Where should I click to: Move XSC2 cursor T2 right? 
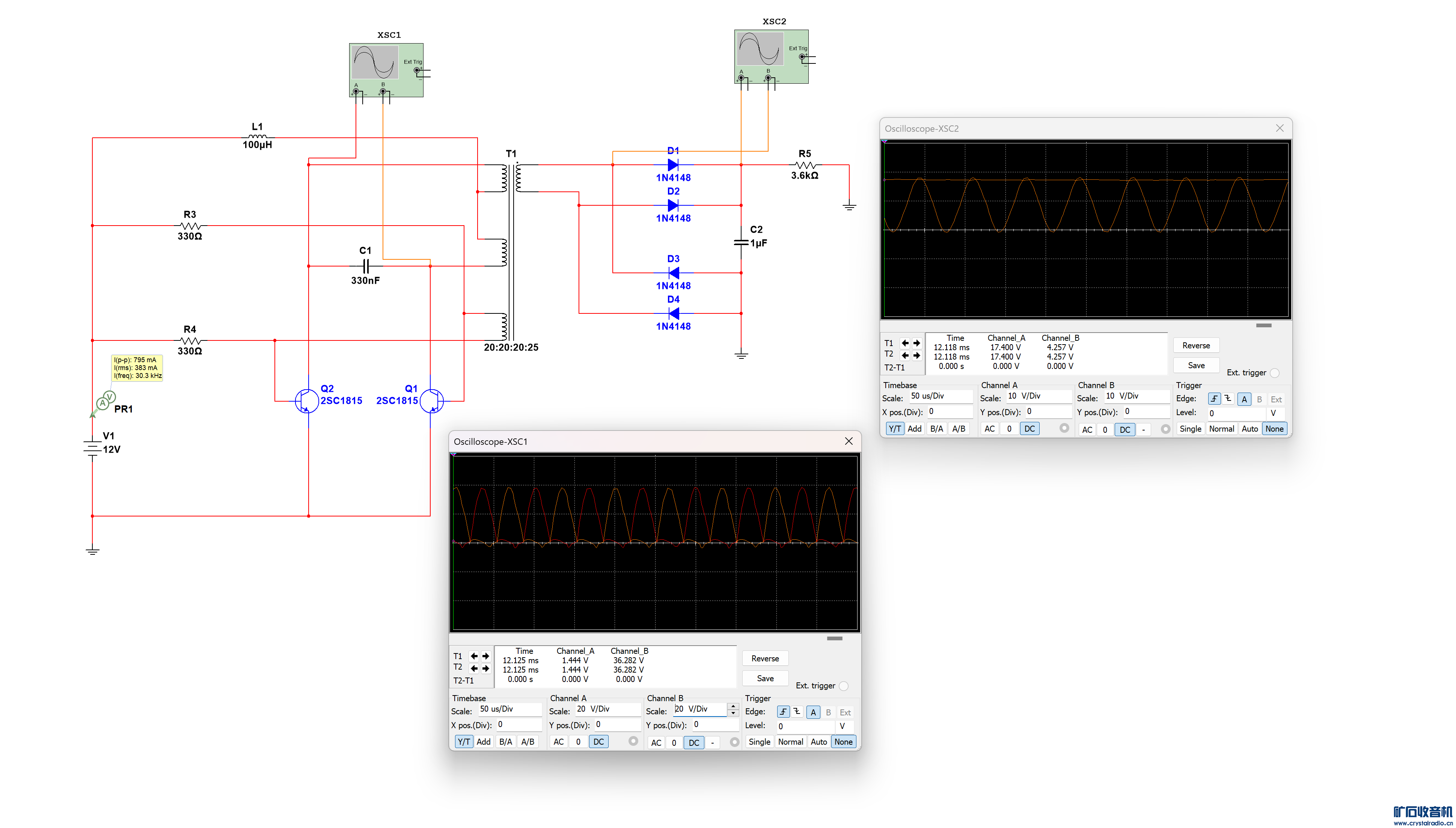[x=917, y=355]
